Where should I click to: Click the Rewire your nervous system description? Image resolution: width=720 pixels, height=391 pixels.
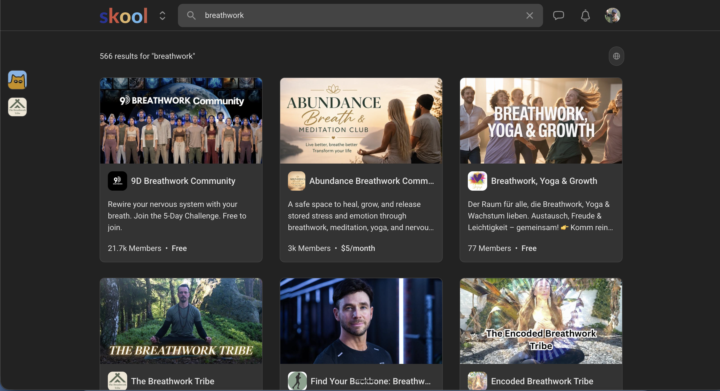pos(177,216)
